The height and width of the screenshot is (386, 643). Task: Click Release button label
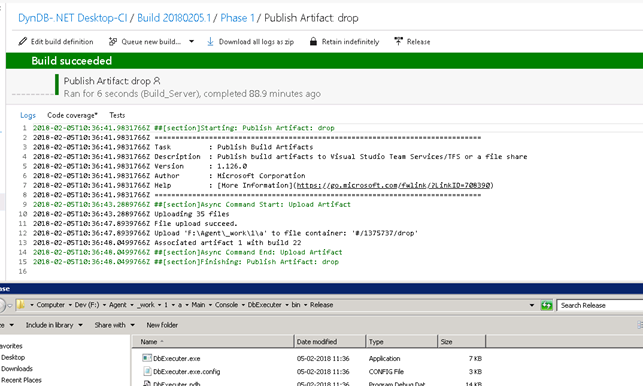418,41
